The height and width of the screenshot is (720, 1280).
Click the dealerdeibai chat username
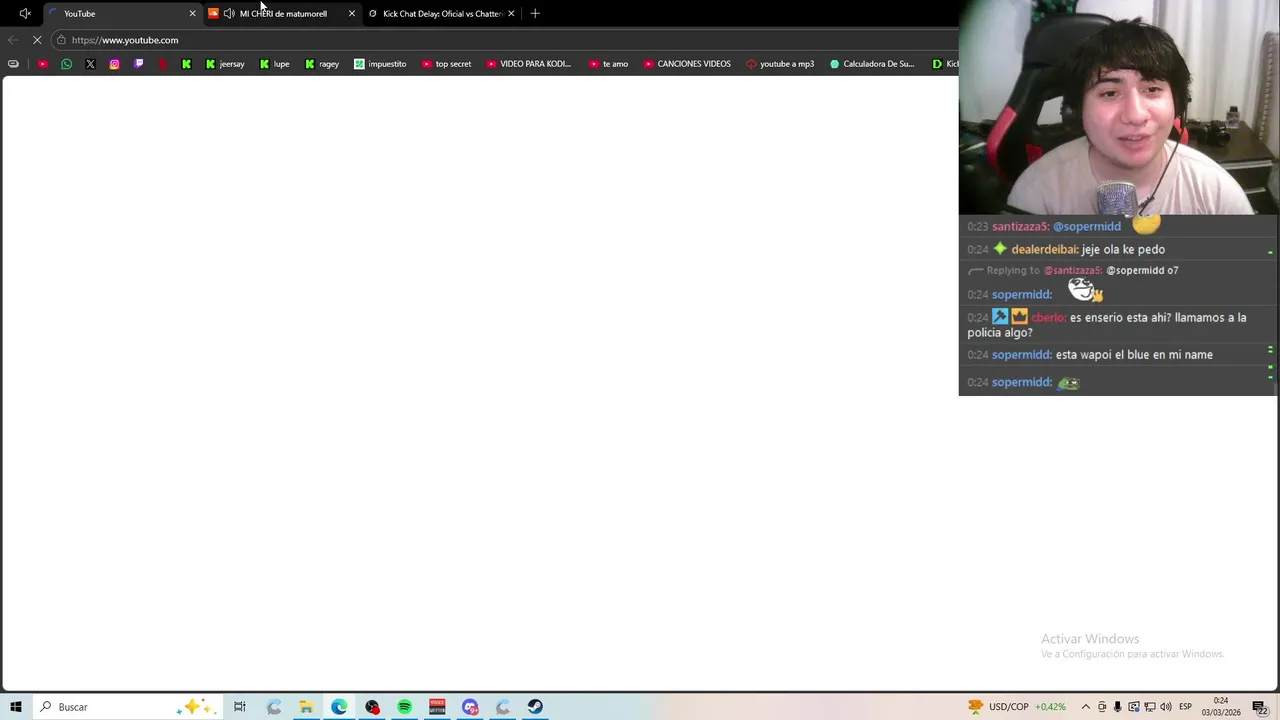pyautogui.click(x=1044, y=250)
